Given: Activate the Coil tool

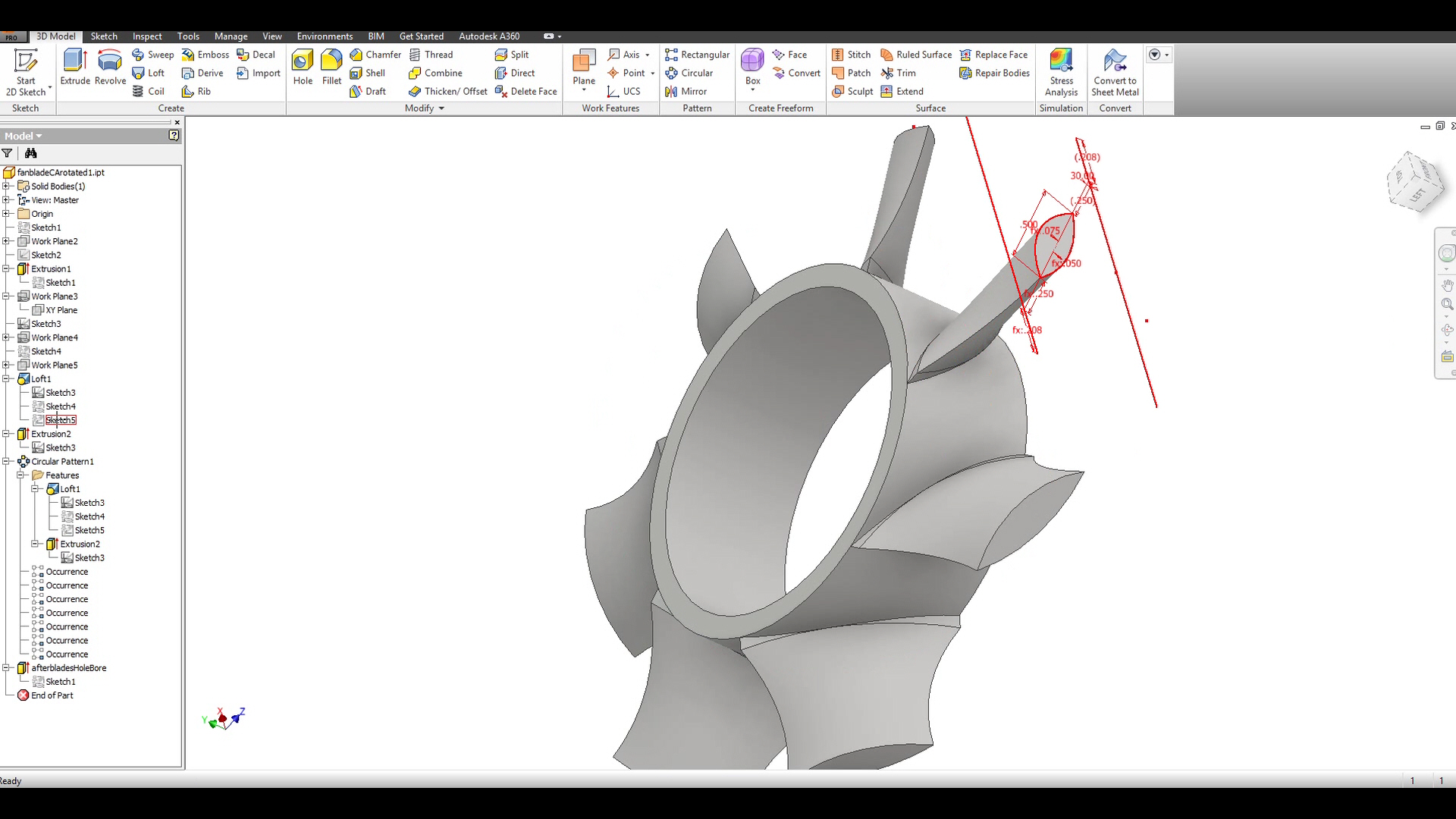Looking at the screenshot, I should coord(148,91).
